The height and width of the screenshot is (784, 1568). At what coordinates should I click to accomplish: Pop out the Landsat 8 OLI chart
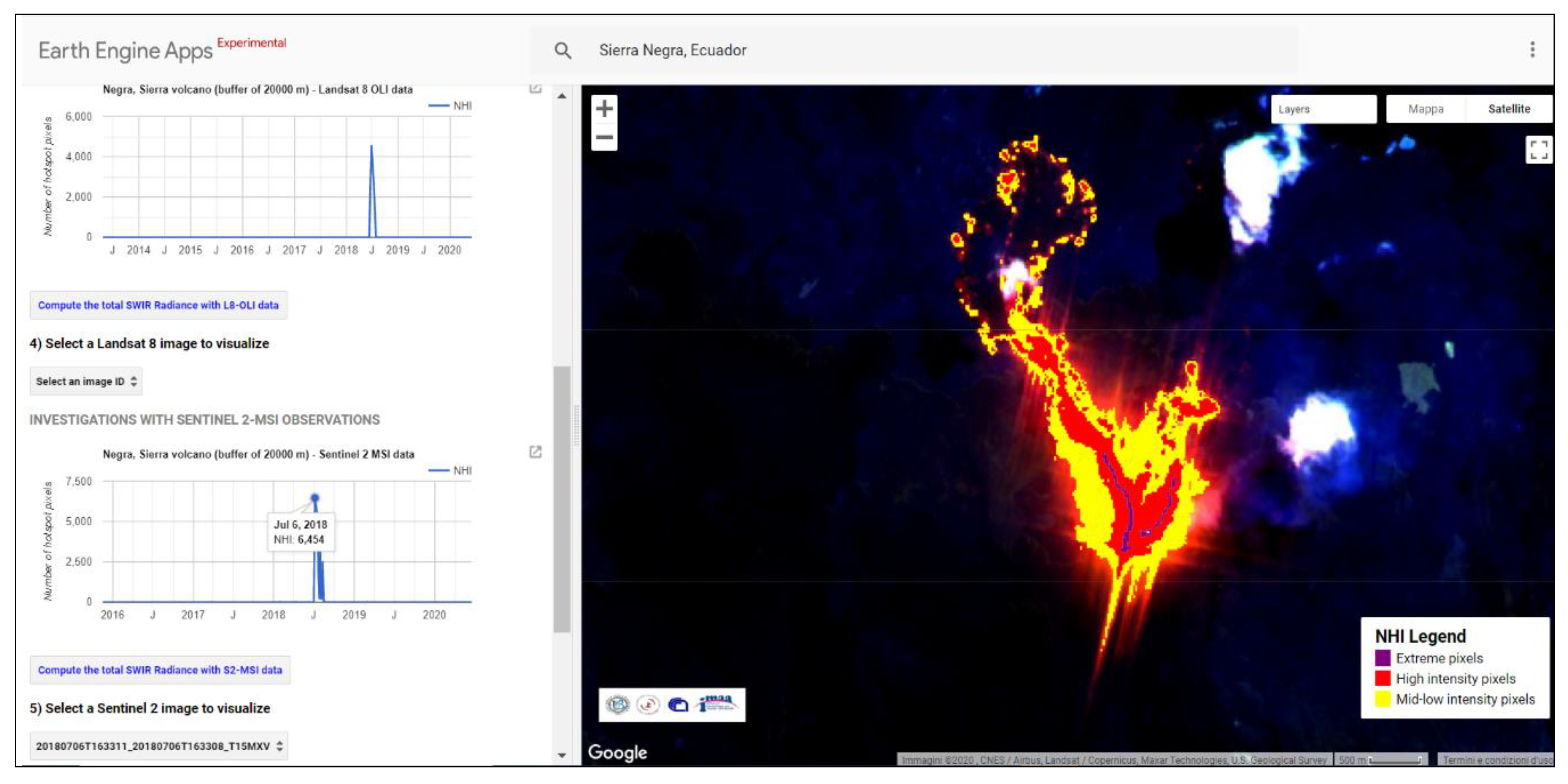tap(535, 89)
